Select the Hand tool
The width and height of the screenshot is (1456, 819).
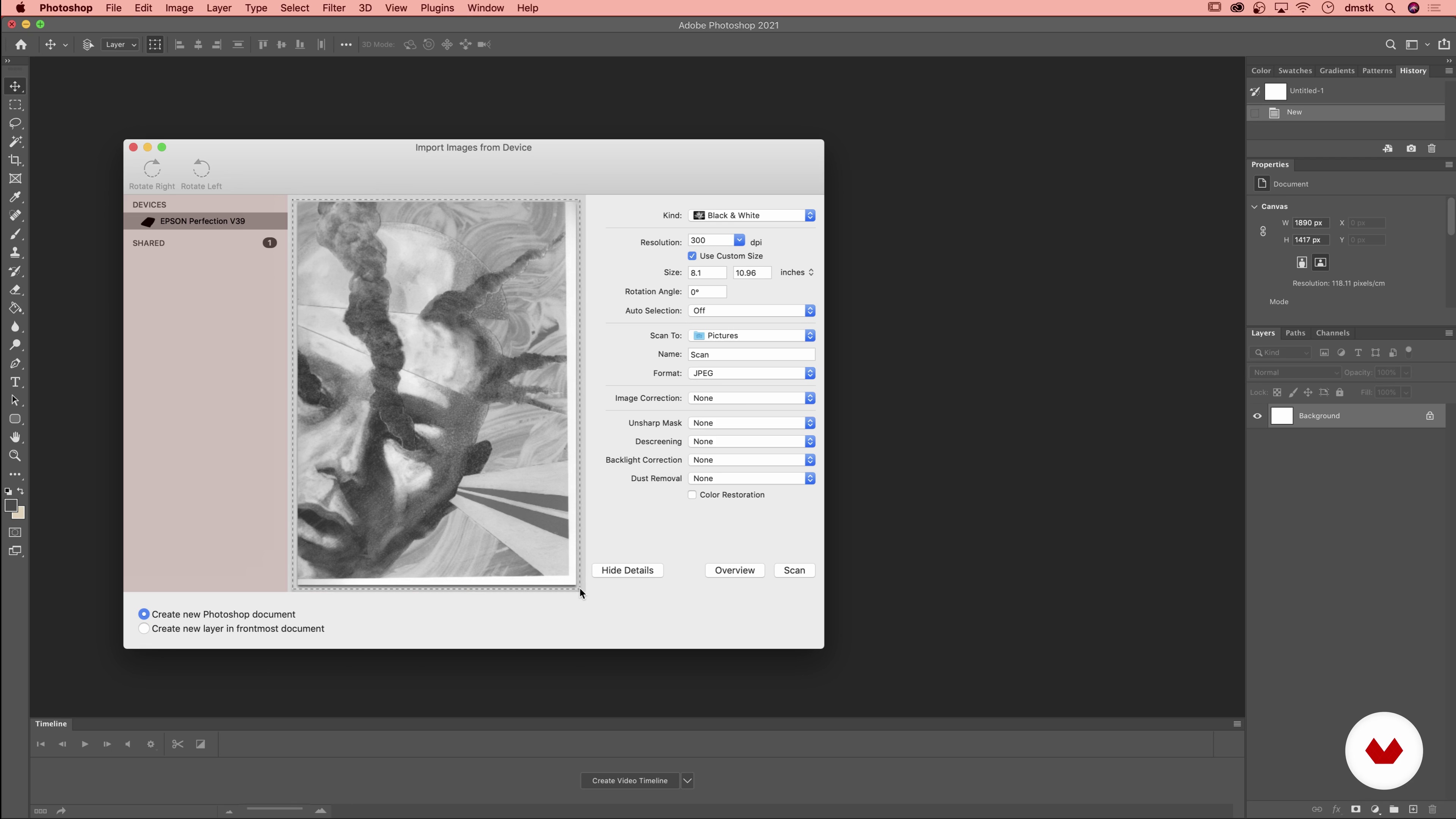pyautogui.click(x=15, y=438)
